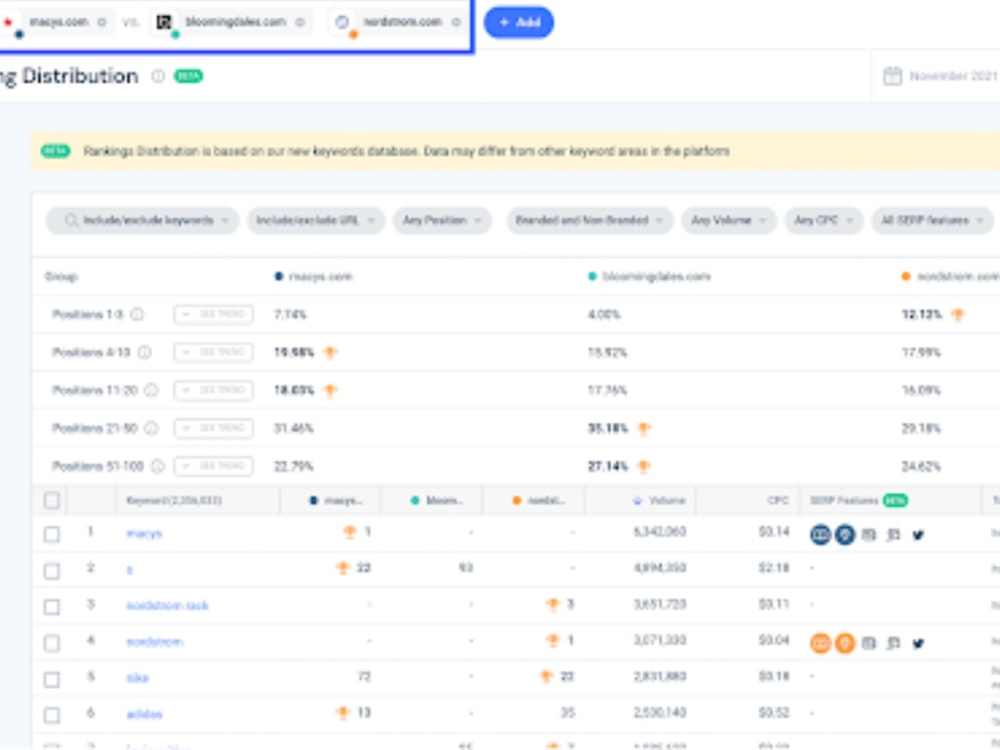Image resolution: width=1000 pixels, height=750 pixels.
Task: Click trophy icon in Positions 4-10 macys cell
Action: [x=330, y=352]
